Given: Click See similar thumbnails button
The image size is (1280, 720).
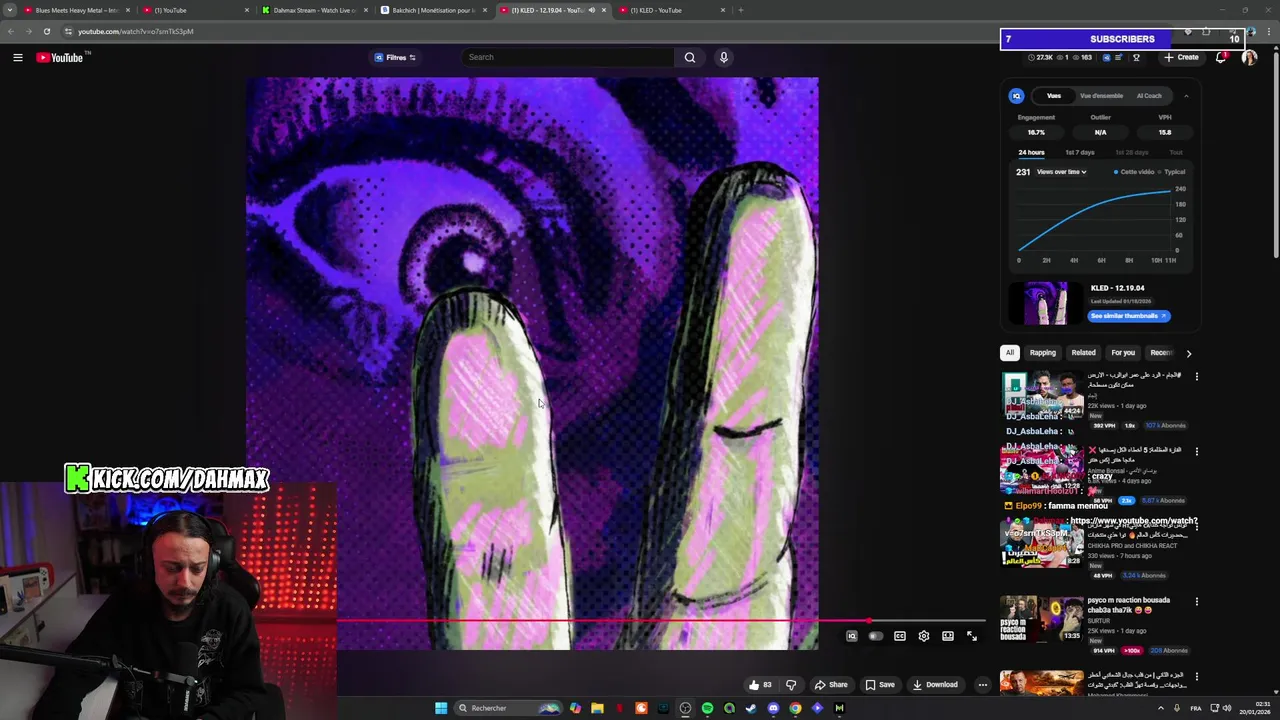Looking at the screenshot, I should pyautogui.click(x=1128, y=316).
